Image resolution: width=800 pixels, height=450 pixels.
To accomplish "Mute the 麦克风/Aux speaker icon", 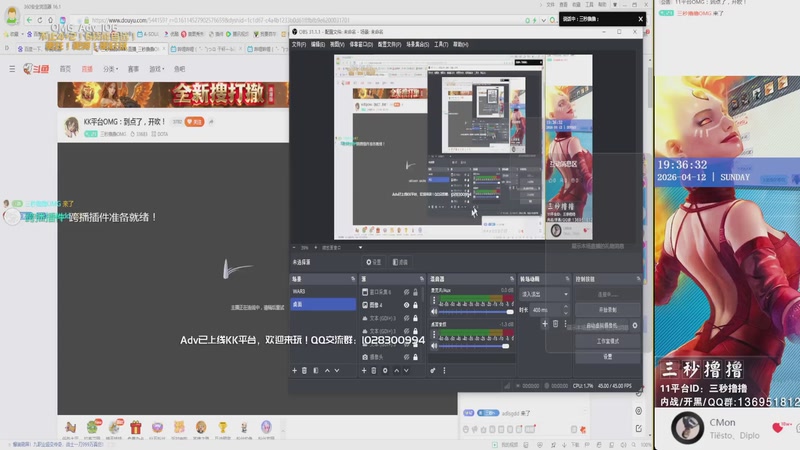I will (x=434, y=312).
